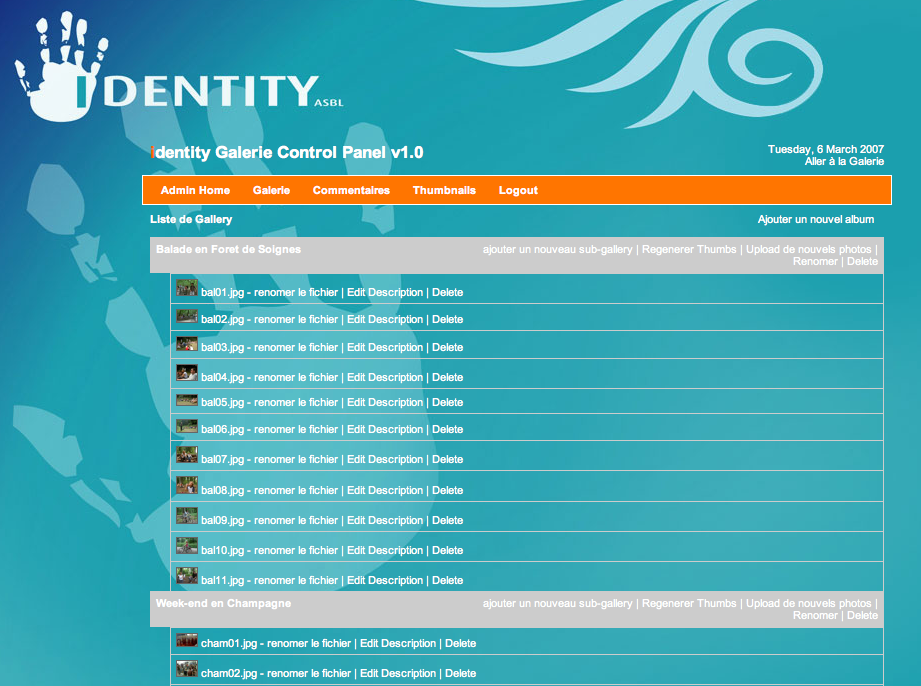
Task: Open the bal11.jpg thumbnail
Action: click(x=187, y=576)
